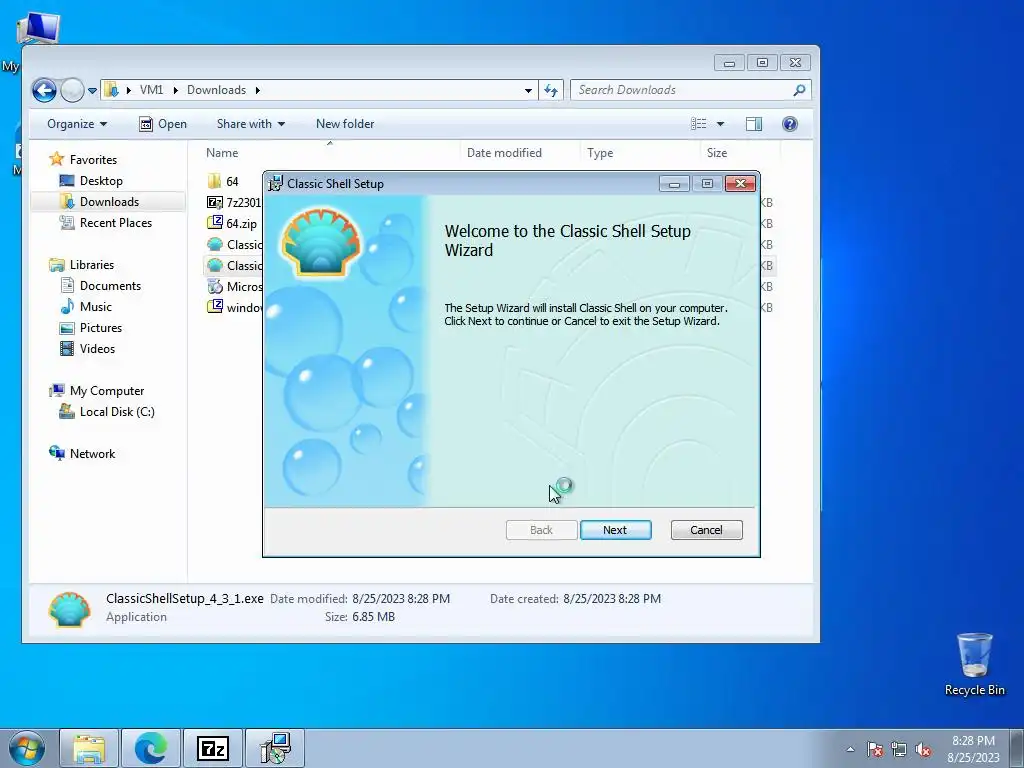The width and height of the screenshot is (1024, 768).
Task: Open the Organize menu
Action: pyautogui.click(x=77, y=123)
